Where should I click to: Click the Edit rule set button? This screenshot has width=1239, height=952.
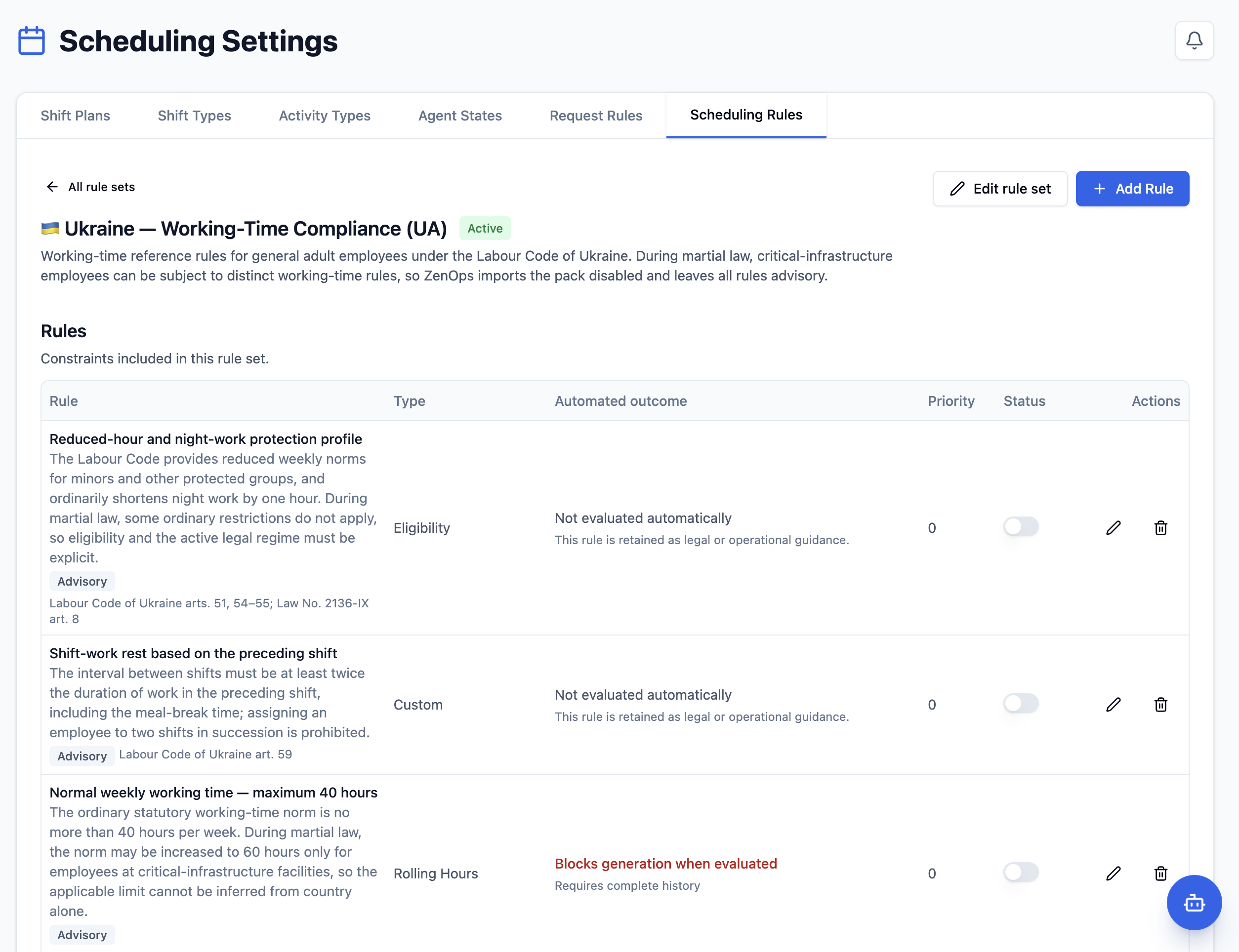click(x=1000, y=189)
